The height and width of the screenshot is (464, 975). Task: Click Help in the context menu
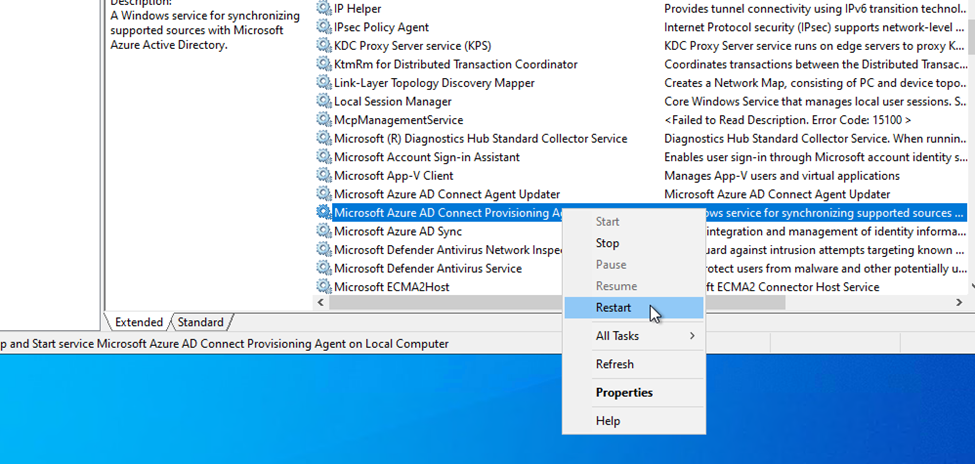(634, 421)
